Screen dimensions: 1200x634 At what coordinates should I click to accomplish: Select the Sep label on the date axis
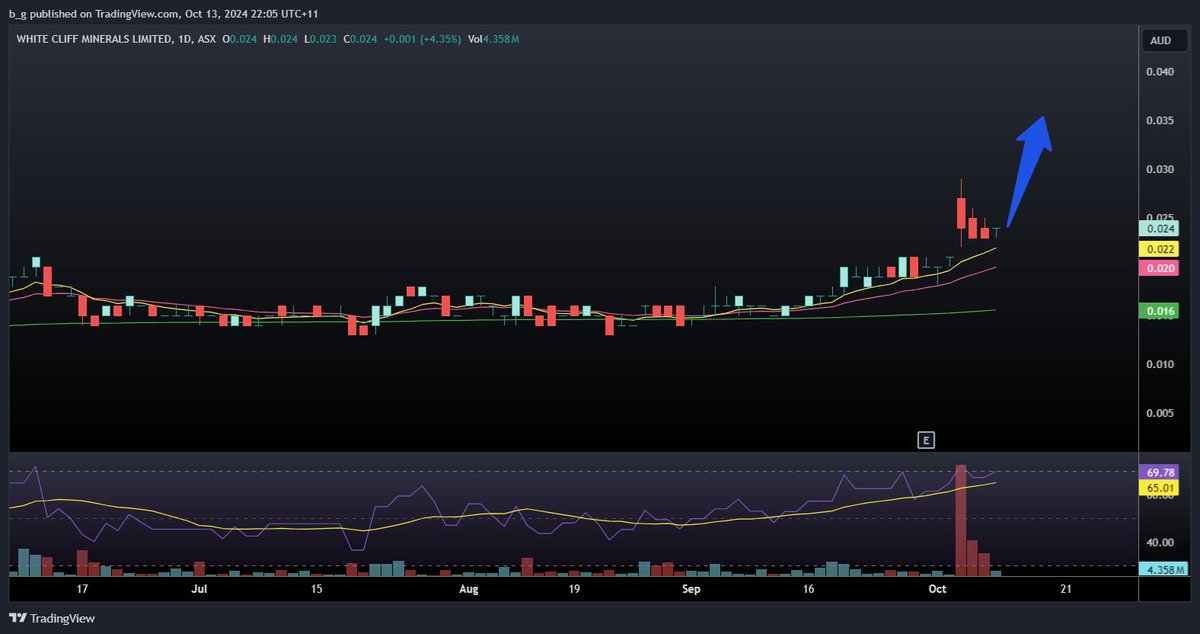click(691, 589)
